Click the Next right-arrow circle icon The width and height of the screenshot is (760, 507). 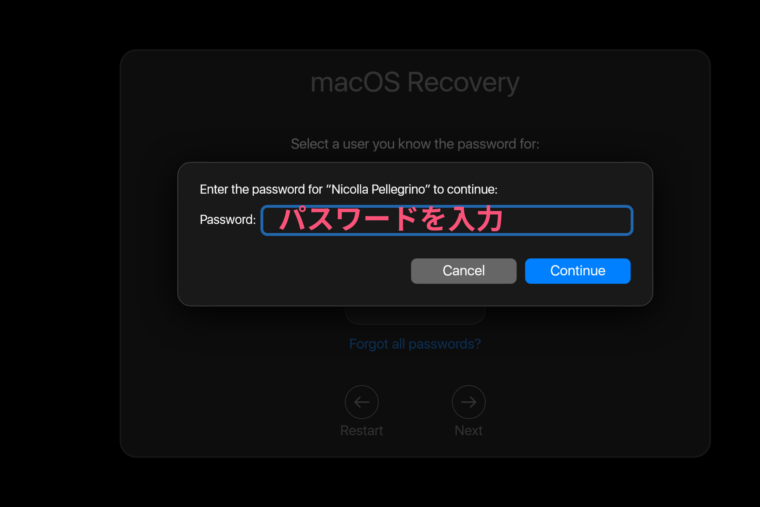468,402
